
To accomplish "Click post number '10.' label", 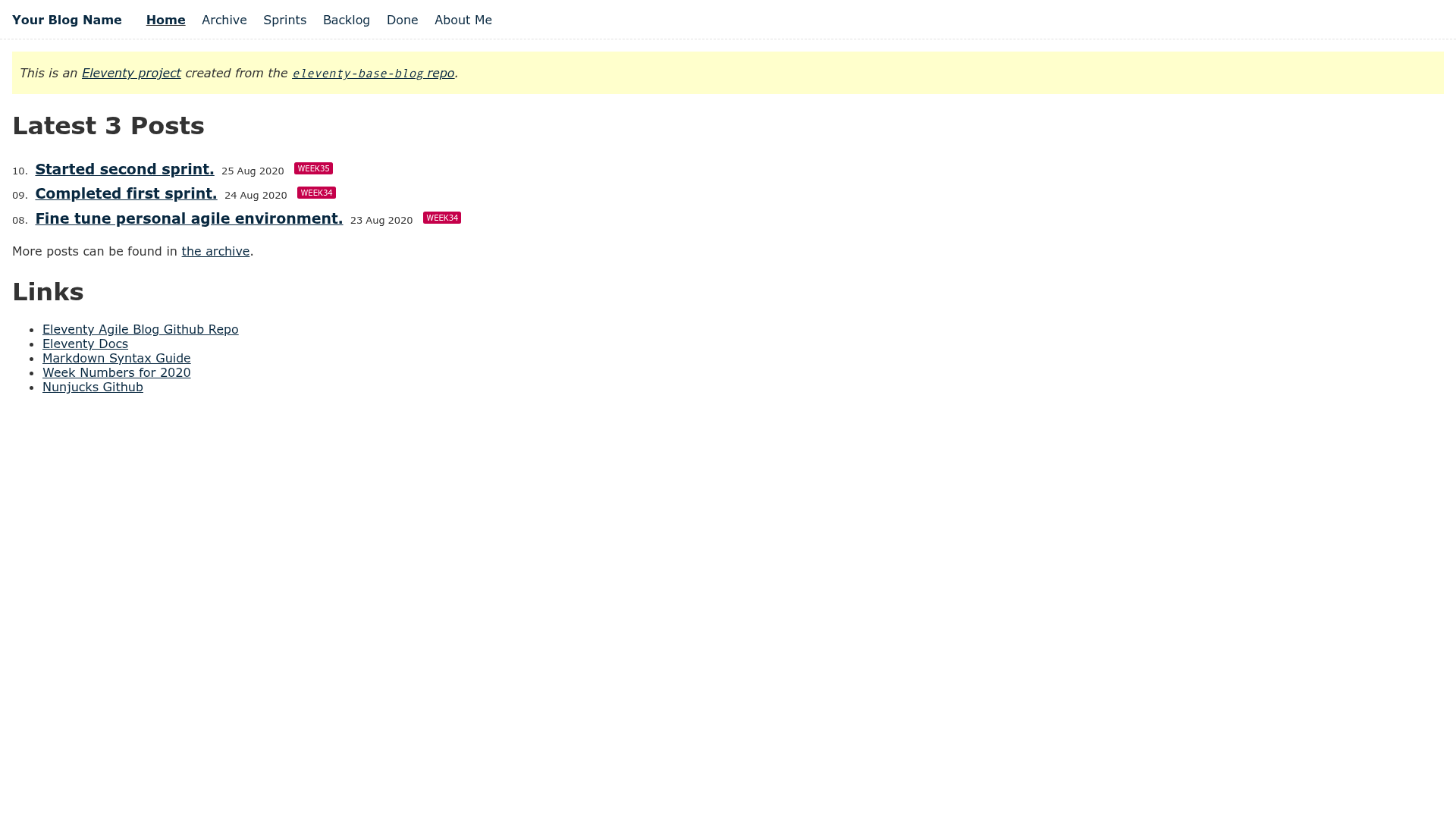I will coord(20,171).
